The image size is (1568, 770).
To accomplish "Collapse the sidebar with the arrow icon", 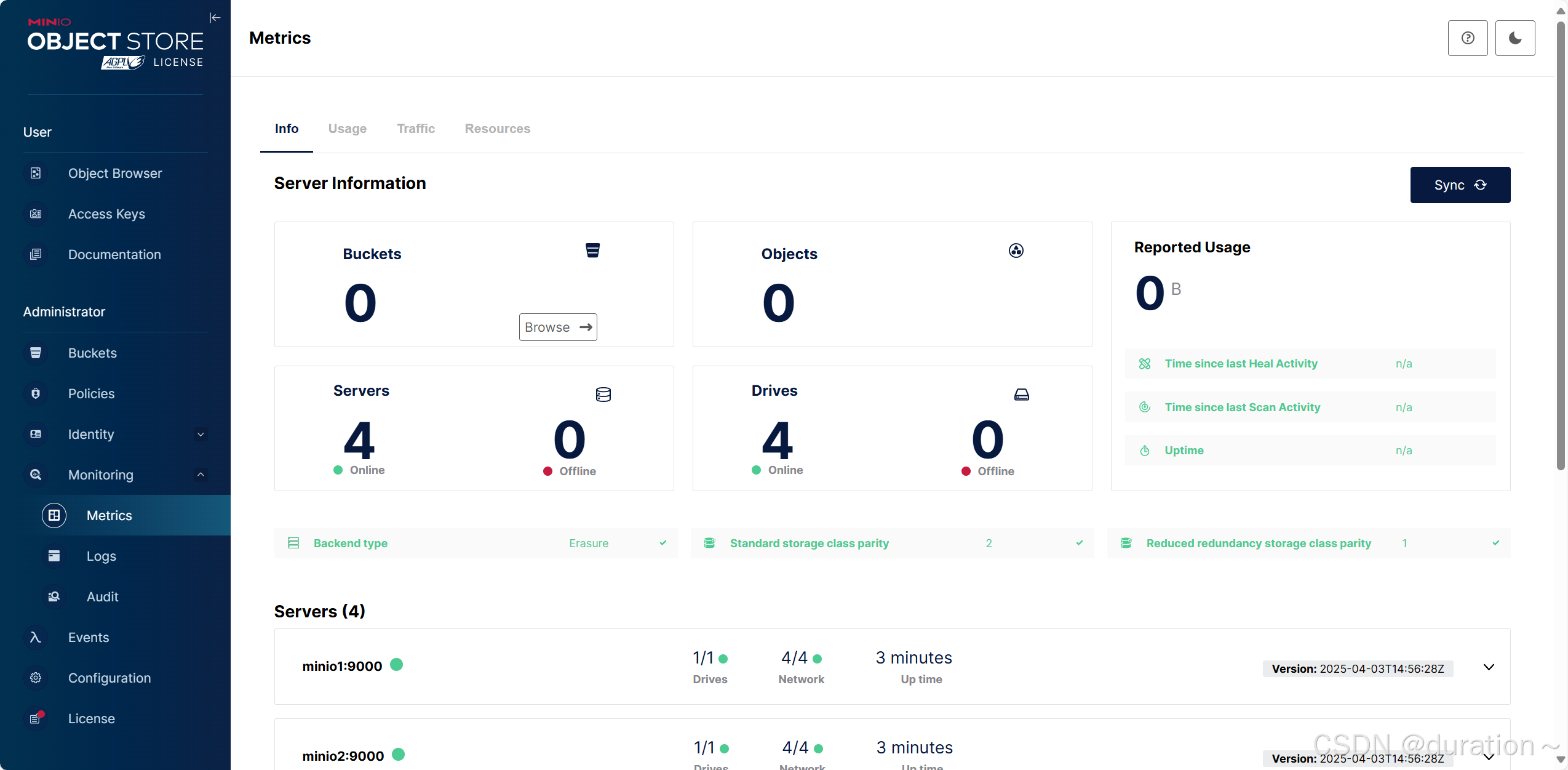I will (x=215, y=18).
